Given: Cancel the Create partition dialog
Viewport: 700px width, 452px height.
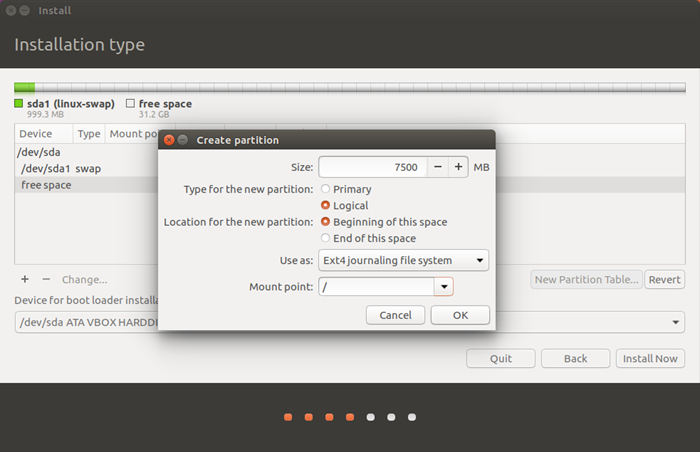Looking at the screenshot, I should tap(396, 315).
